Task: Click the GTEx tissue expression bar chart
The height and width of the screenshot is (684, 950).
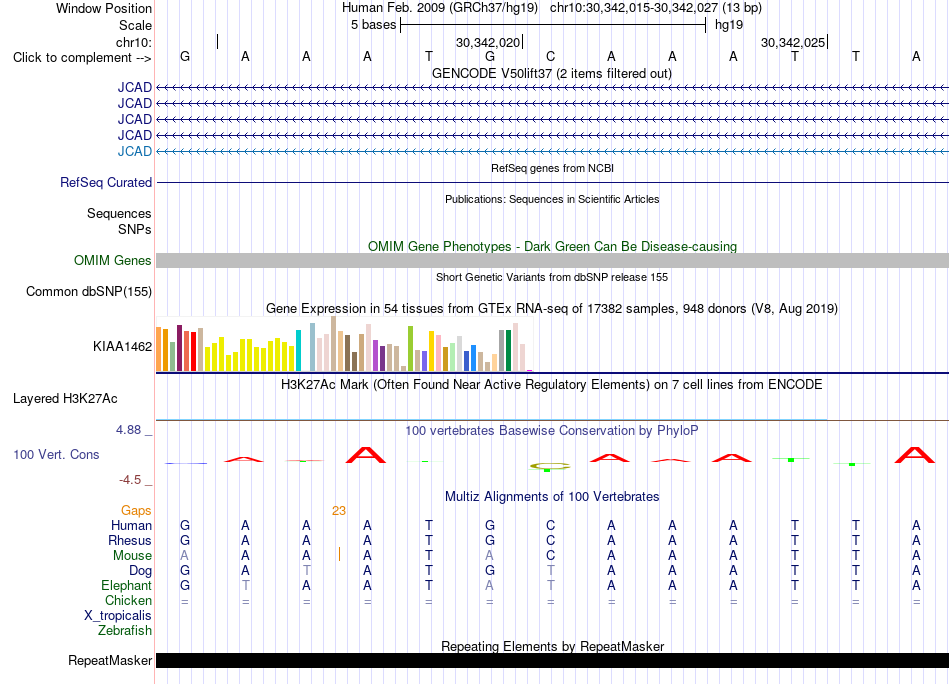Action: (x=344, y=344)
